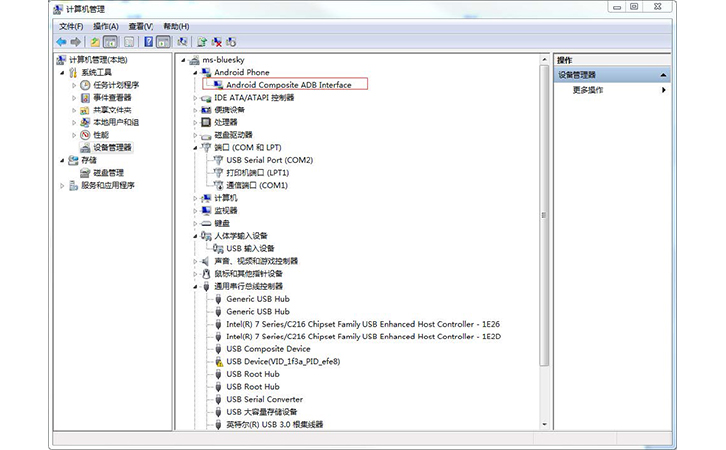Click the 任务计划程序 clock icon
Screen dimensions: 726x450
coord(85,85)
